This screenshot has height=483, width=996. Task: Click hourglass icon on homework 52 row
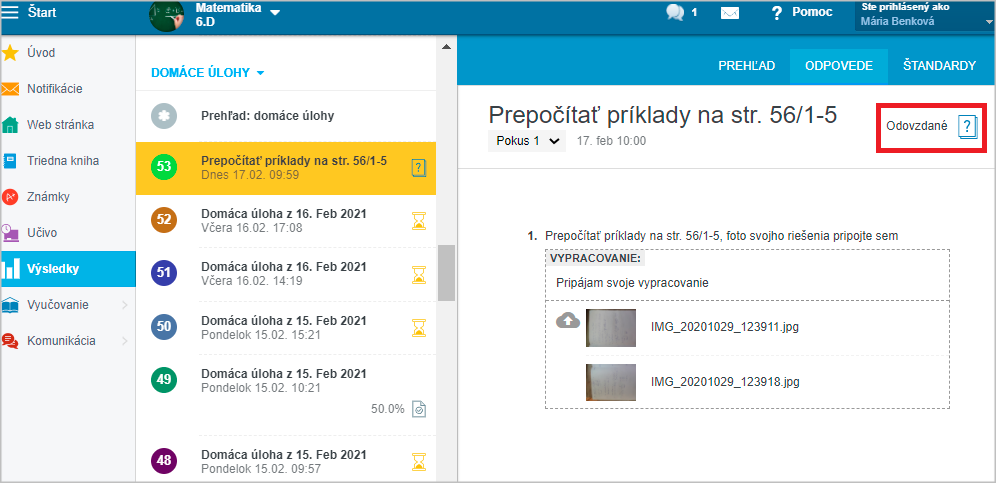click(x=419, y=221)
